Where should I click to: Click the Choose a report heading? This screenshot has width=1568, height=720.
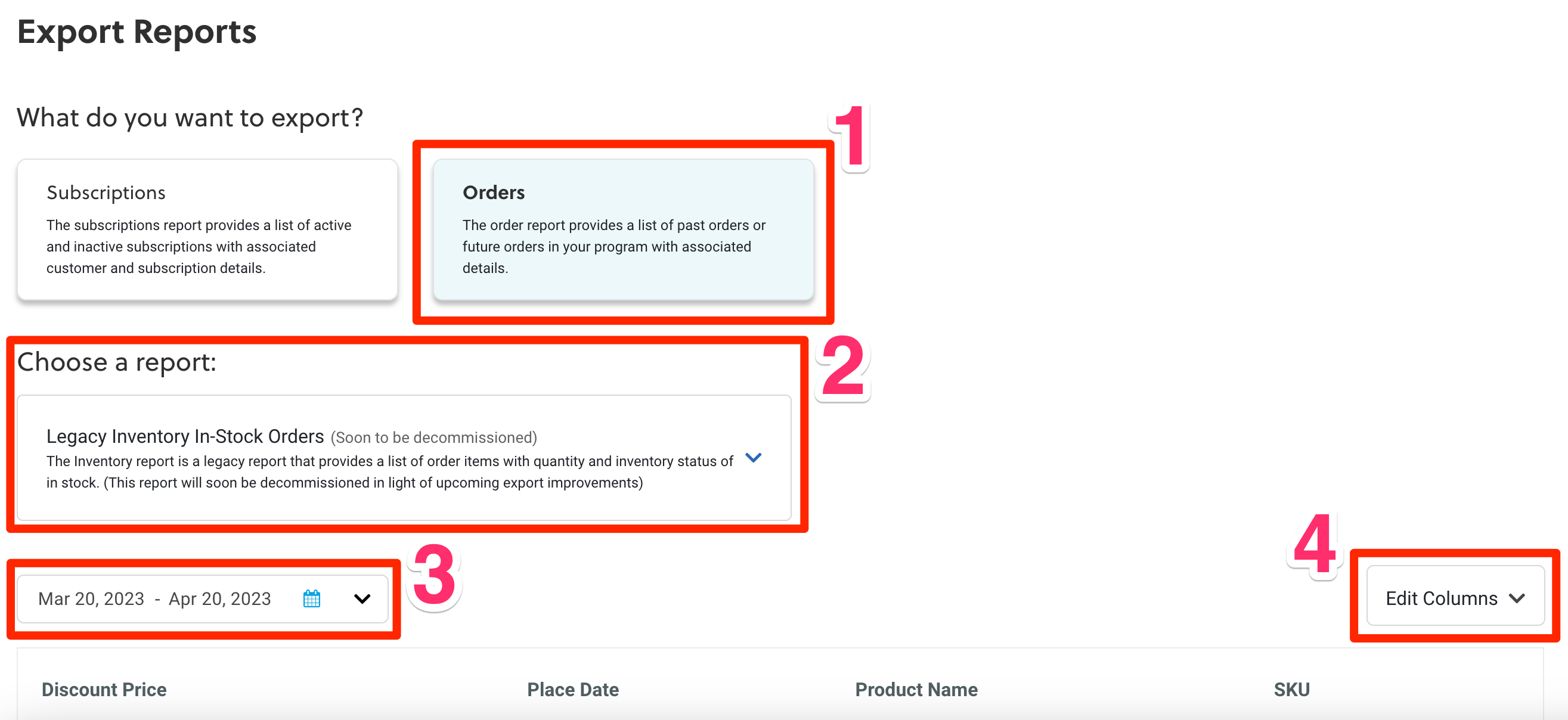click(117, 362)
